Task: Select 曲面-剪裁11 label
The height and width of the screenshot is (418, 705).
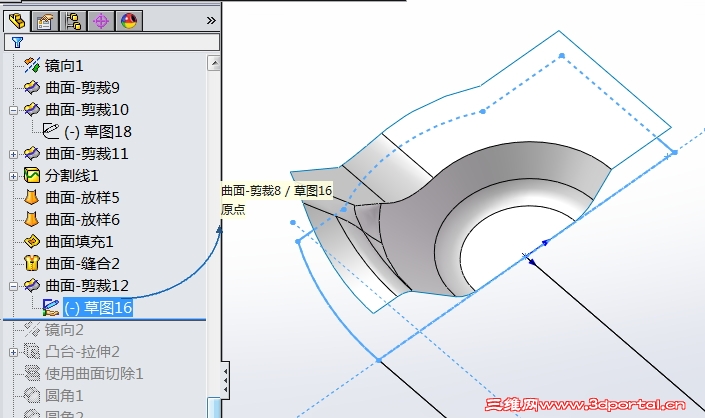Action: (87, 154)
